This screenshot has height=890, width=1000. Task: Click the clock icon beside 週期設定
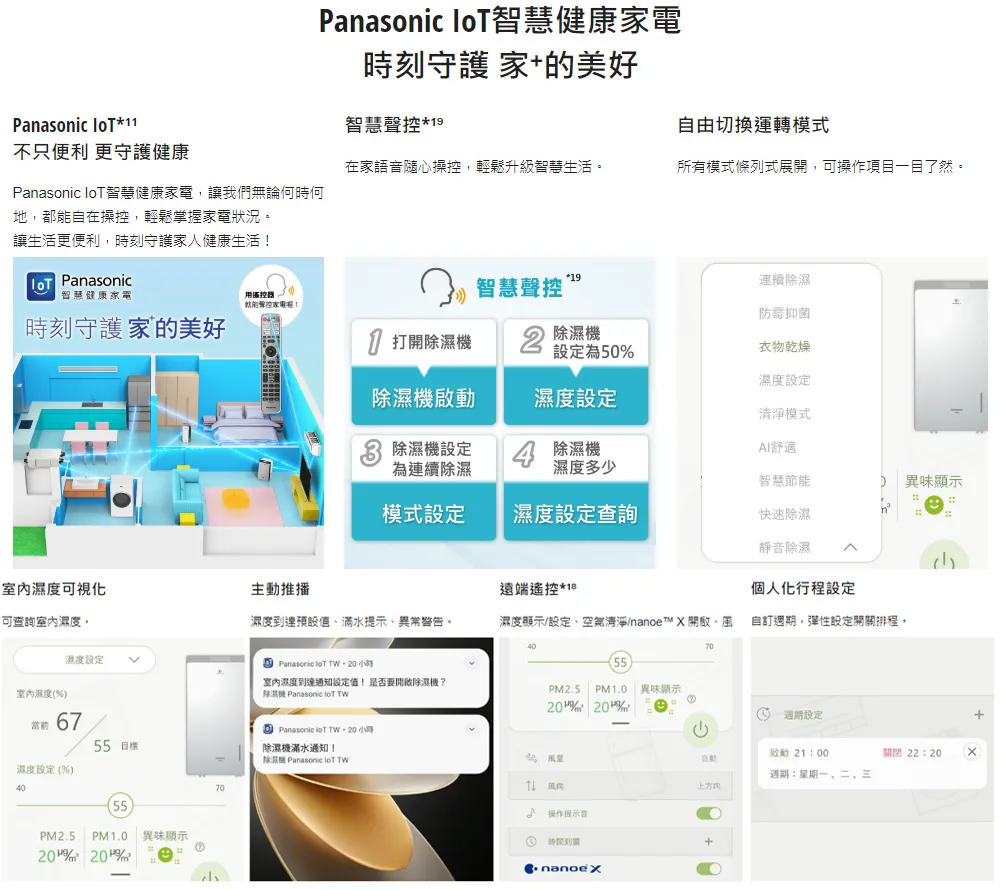(x=763, y=715)
